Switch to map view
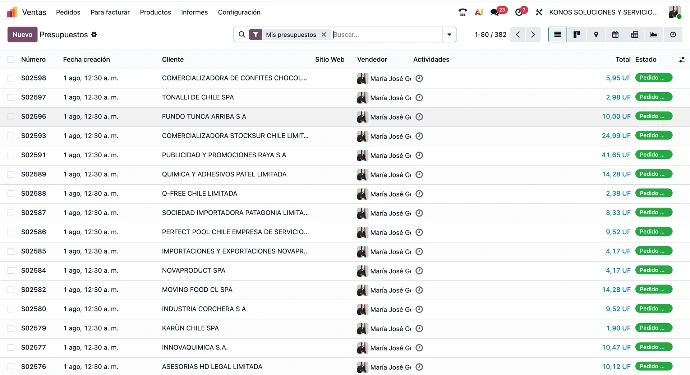 (596, 34)
